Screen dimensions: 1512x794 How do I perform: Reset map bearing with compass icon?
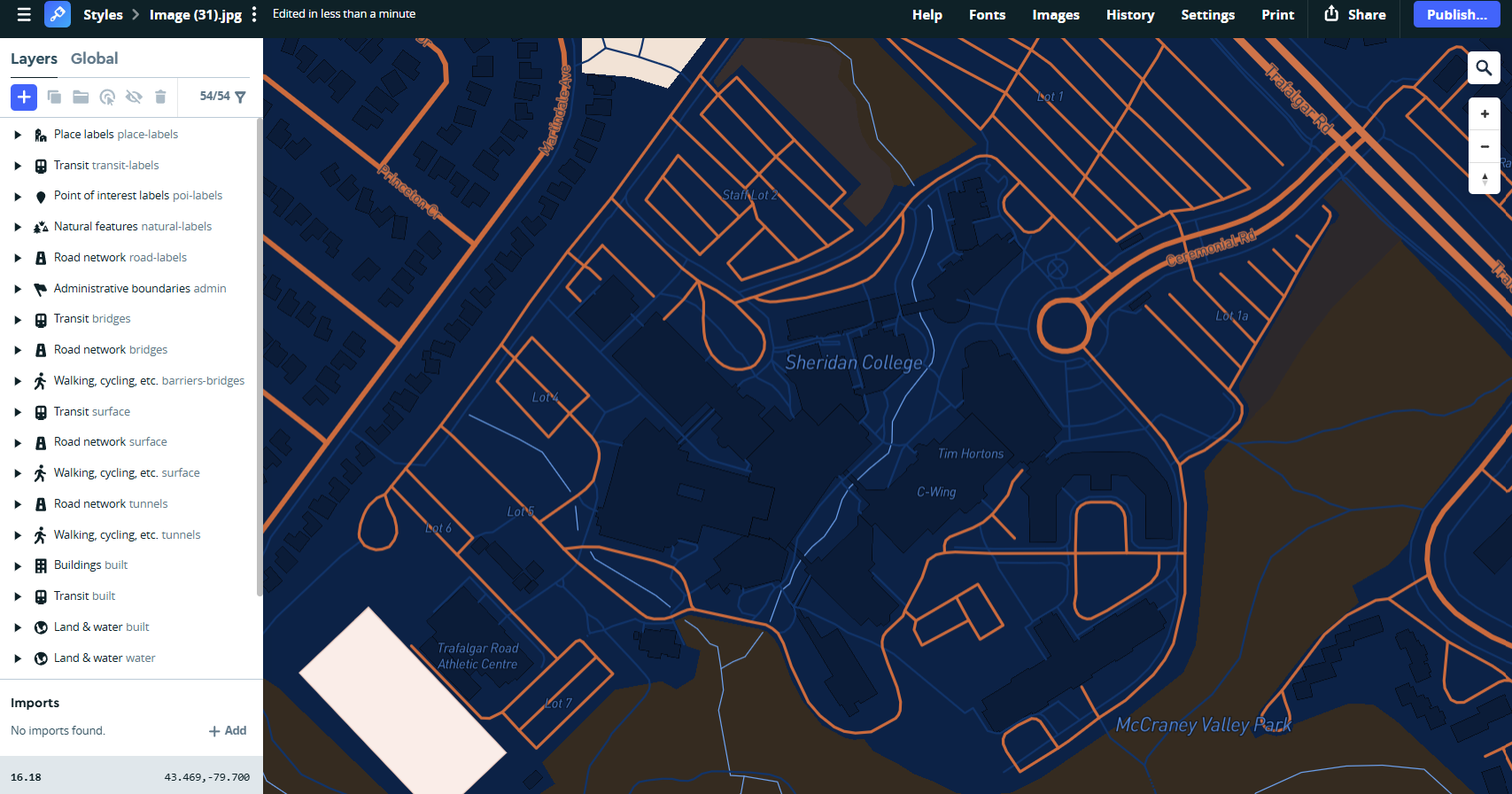click(x=1485, y=179)
